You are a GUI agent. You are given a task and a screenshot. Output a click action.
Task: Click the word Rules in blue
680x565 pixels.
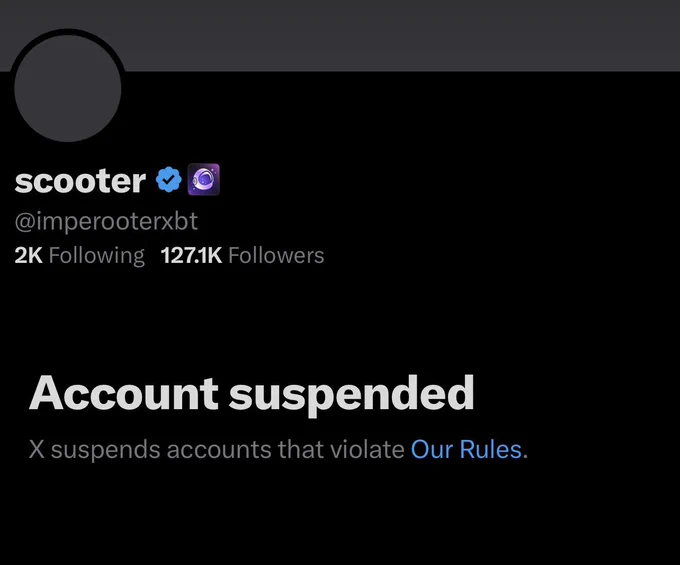490,449
